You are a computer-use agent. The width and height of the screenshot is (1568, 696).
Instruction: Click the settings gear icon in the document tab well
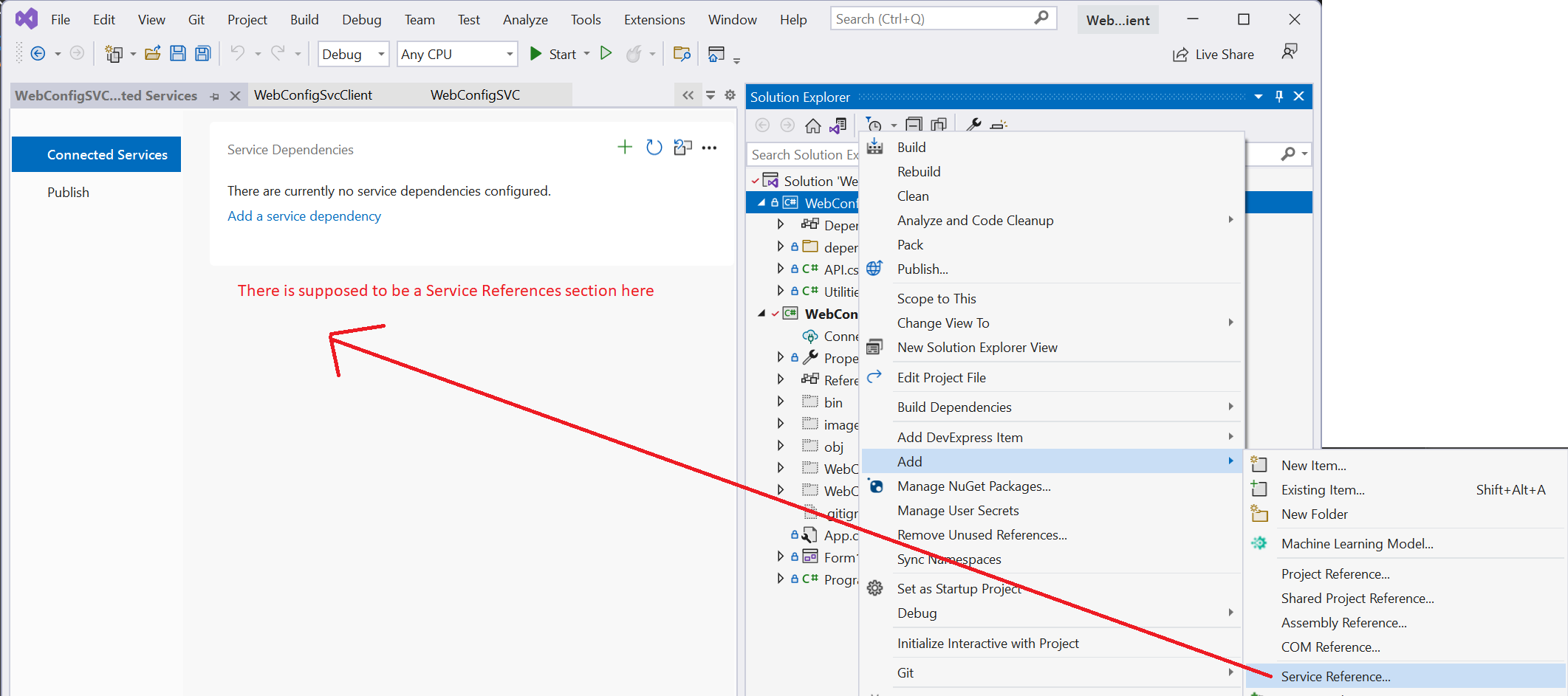[x=730, y=95]
